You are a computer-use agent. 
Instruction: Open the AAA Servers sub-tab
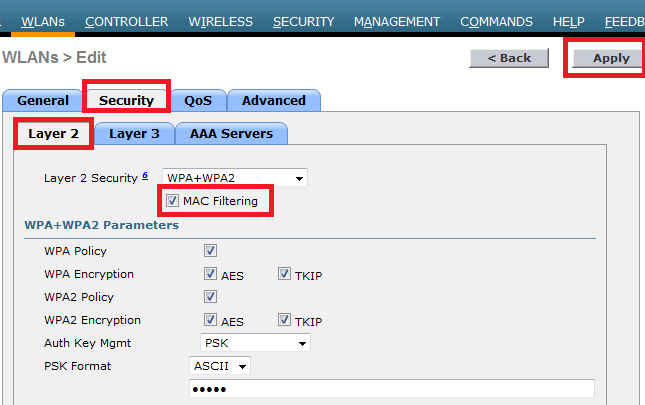[231, 133]
